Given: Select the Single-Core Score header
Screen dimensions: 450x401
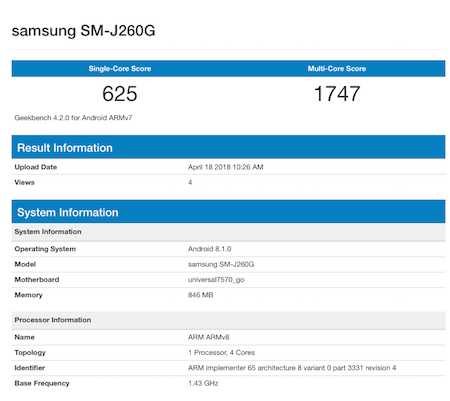Looking at the screenshot, I should click(x=120, y=69).
